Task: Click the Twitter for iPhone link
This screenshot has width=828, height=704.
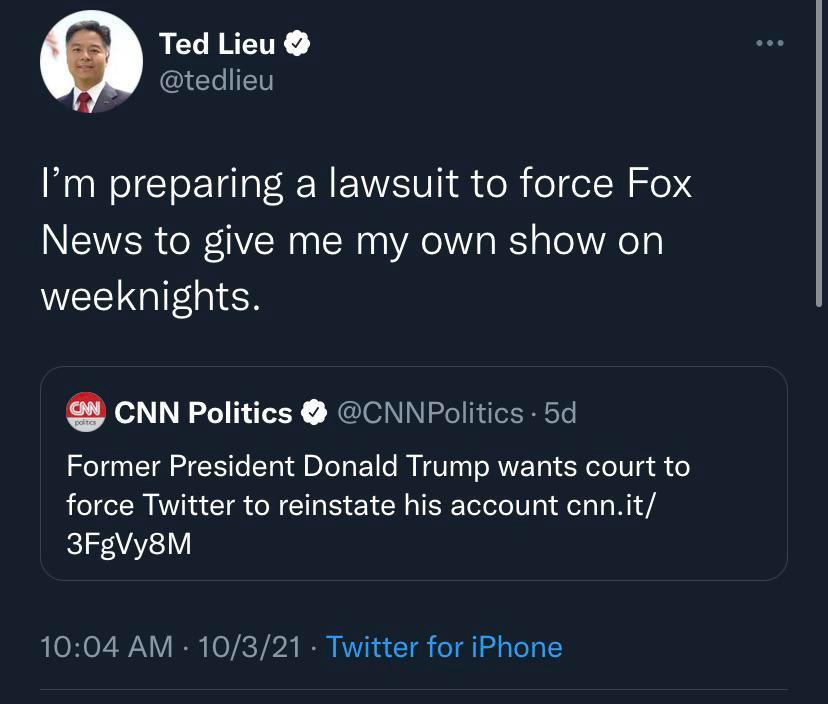Action: click(x=446, y=647)
